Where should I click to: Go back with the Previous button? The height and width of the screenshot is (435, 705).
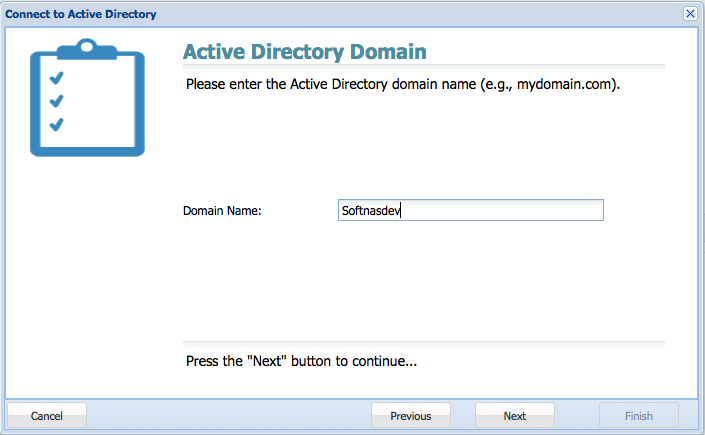(x=411, y=416)
